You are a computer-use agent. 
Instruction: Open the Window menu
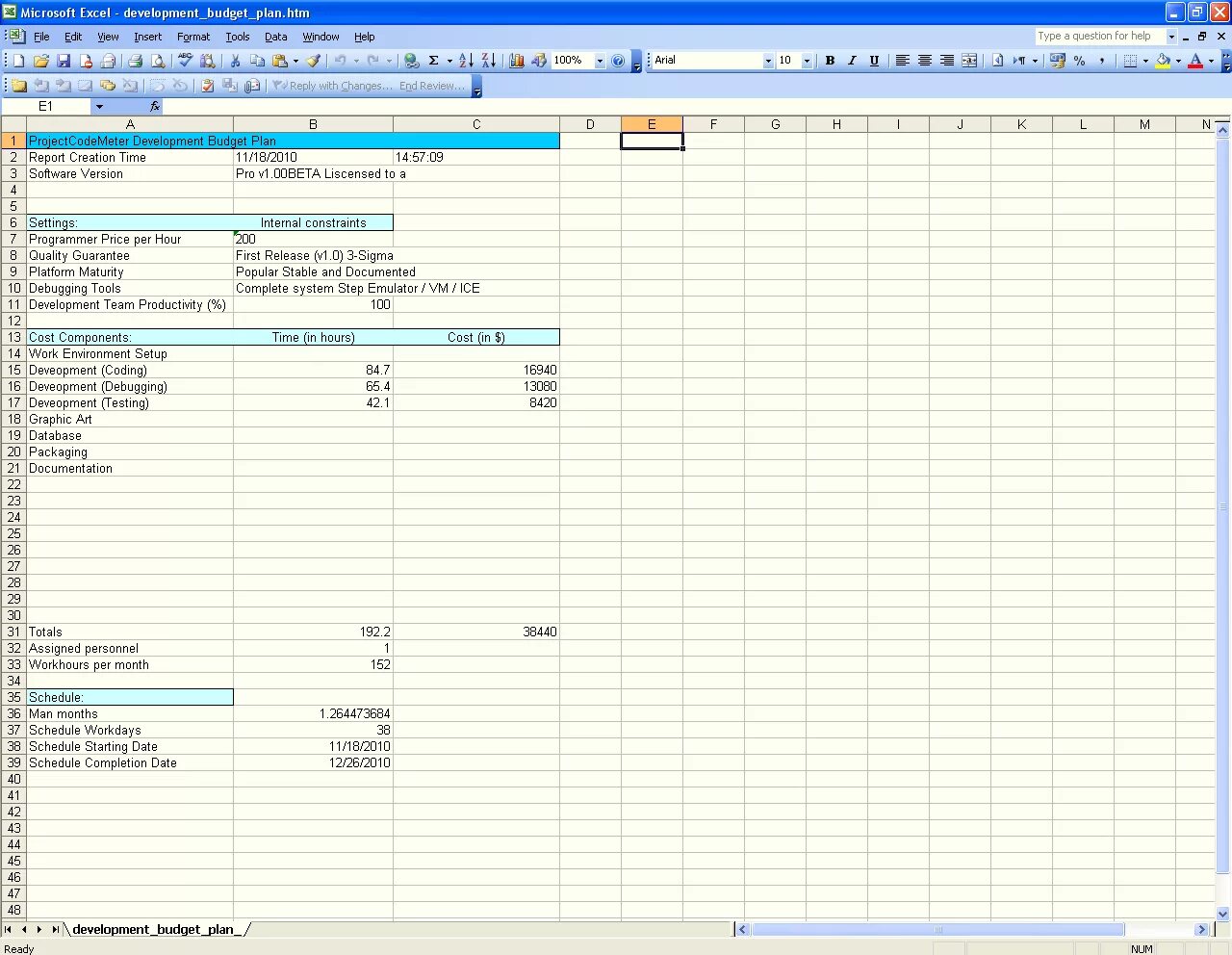point(321,37)
